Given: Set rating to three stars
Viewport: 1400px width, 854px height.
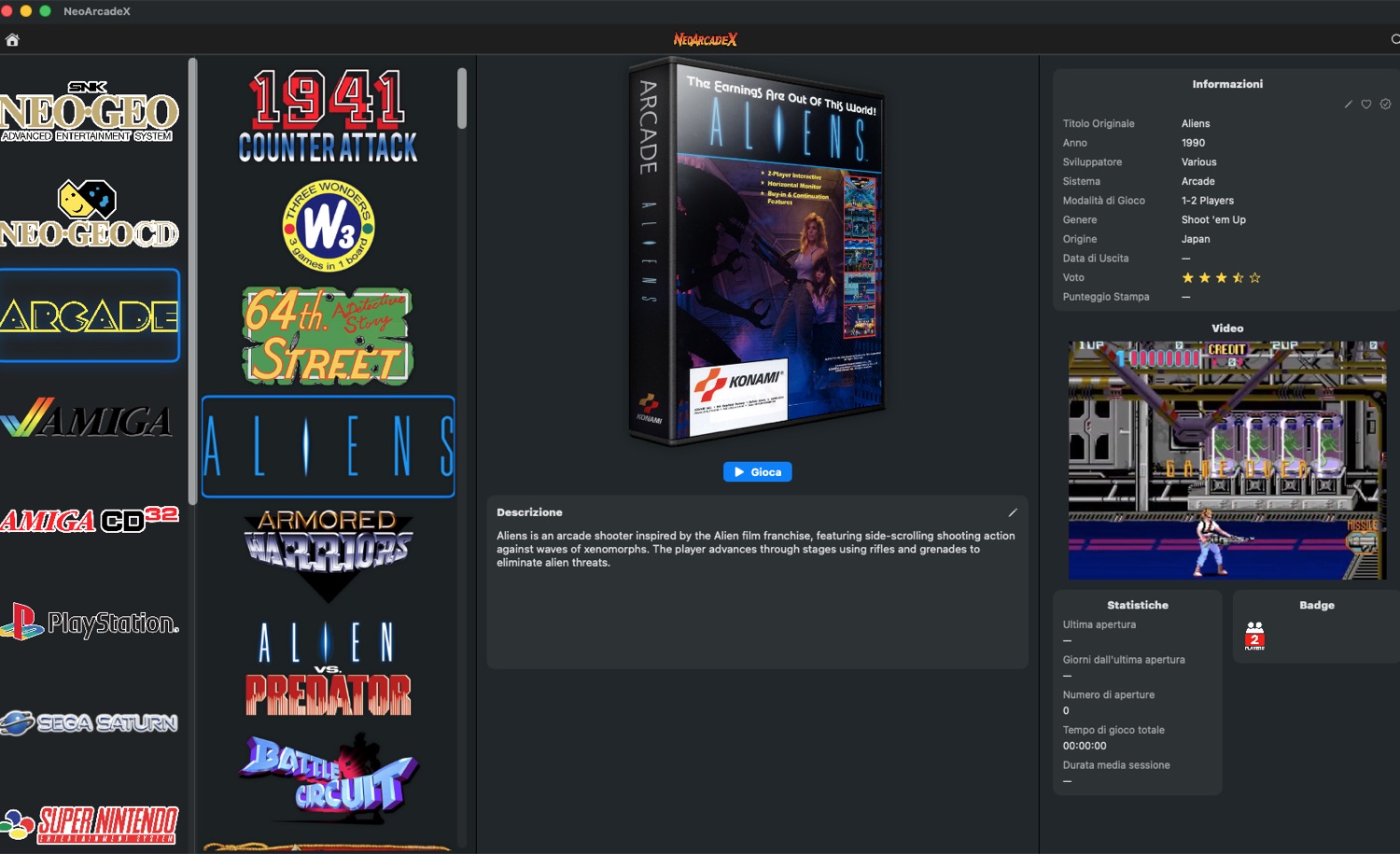Looking at the screenshot, I should pos(1222,278).
